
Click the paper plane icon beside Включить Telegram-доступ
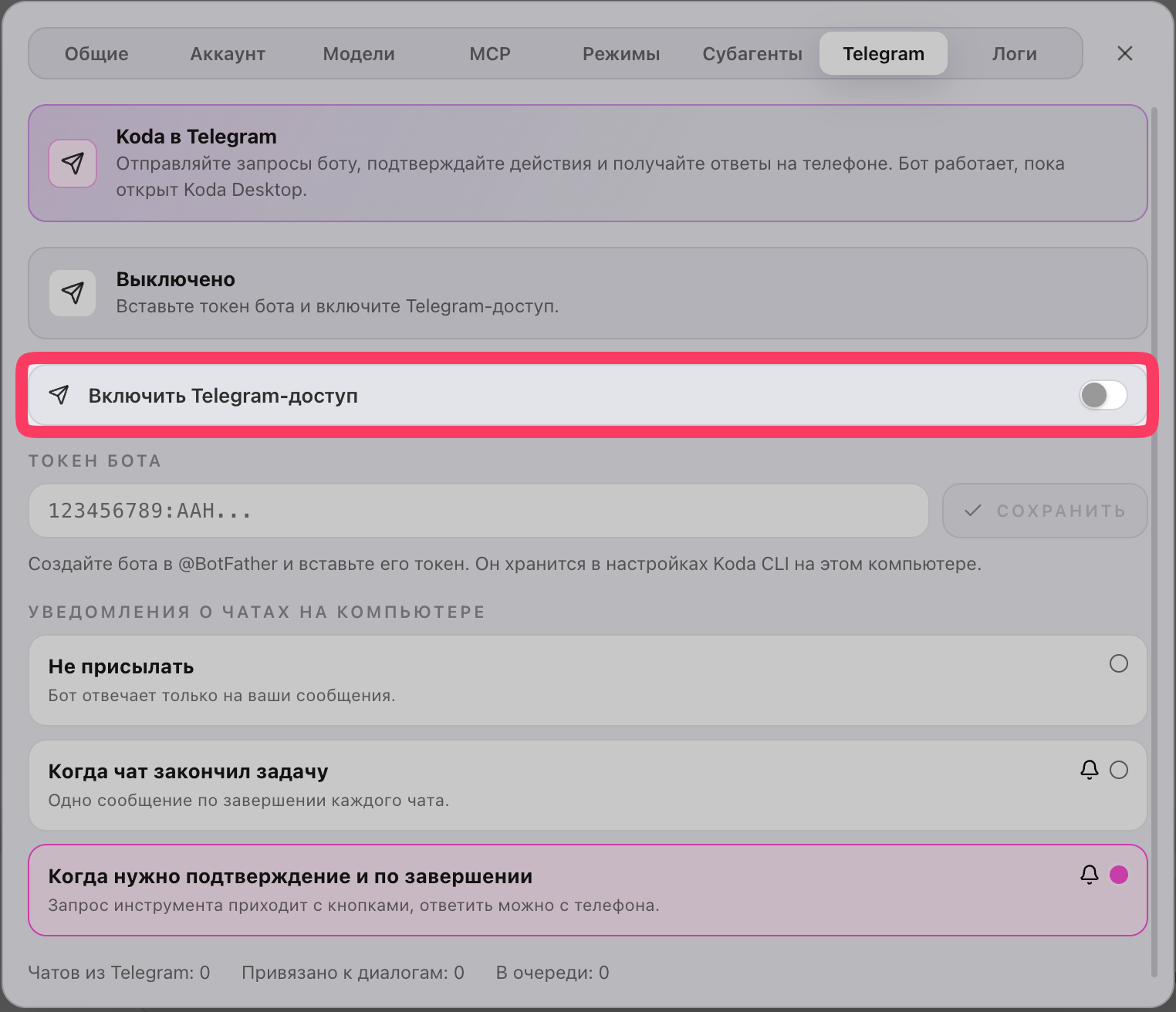[59, 396]
